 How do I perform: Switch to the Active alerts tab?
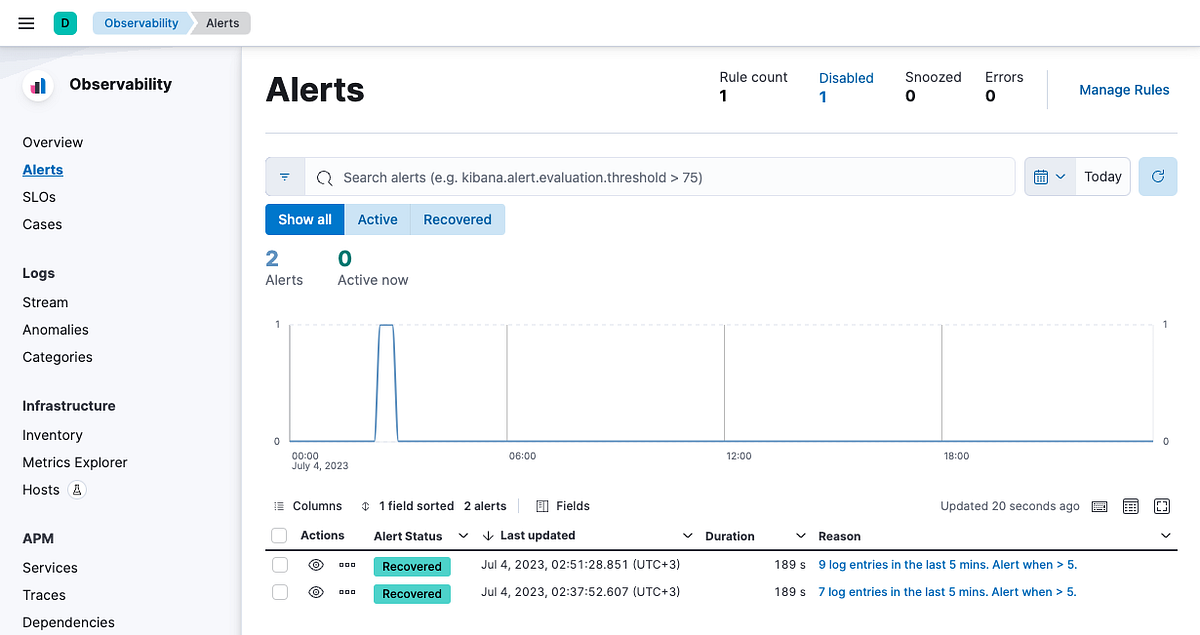377,219
